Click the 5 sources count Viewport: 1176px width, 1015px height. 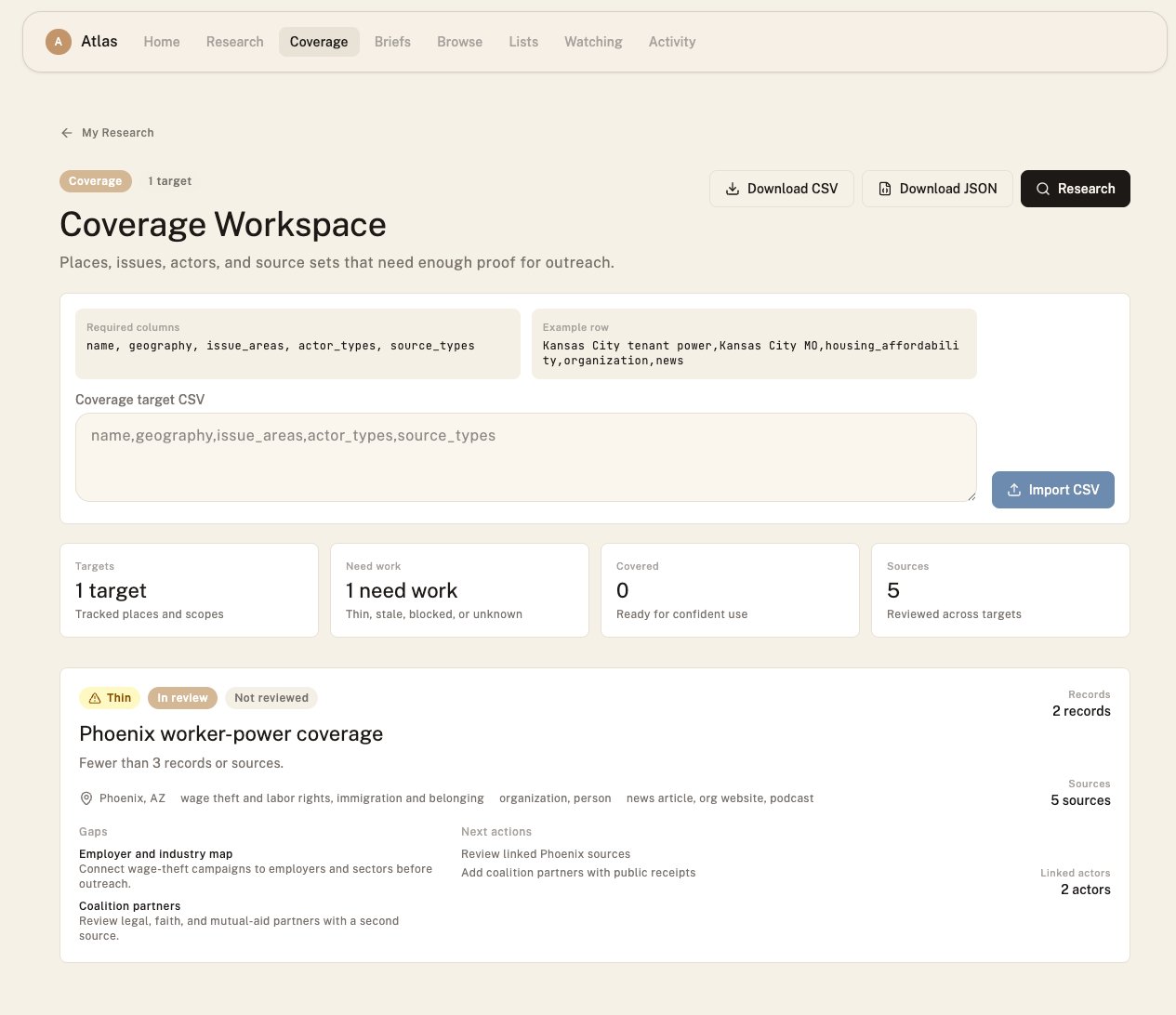[1080, 800]
